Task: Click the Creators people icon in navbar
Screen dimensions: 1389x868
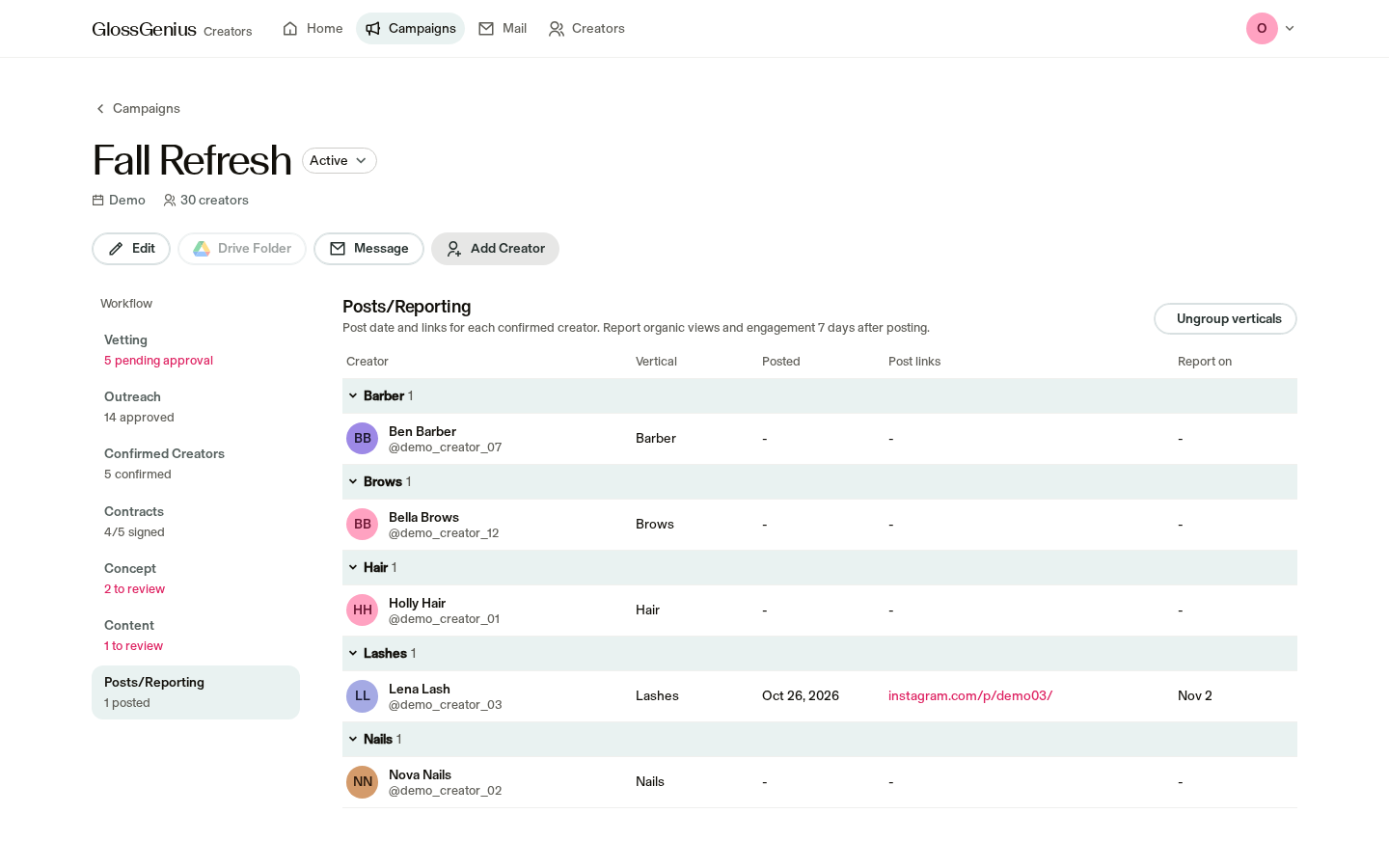Action: (557, 29)
